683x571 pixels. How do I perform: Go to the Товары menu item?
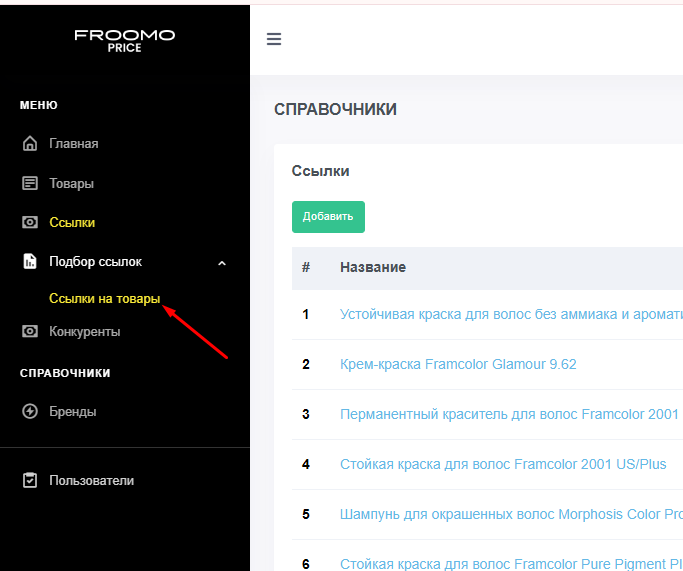(72, 183)
